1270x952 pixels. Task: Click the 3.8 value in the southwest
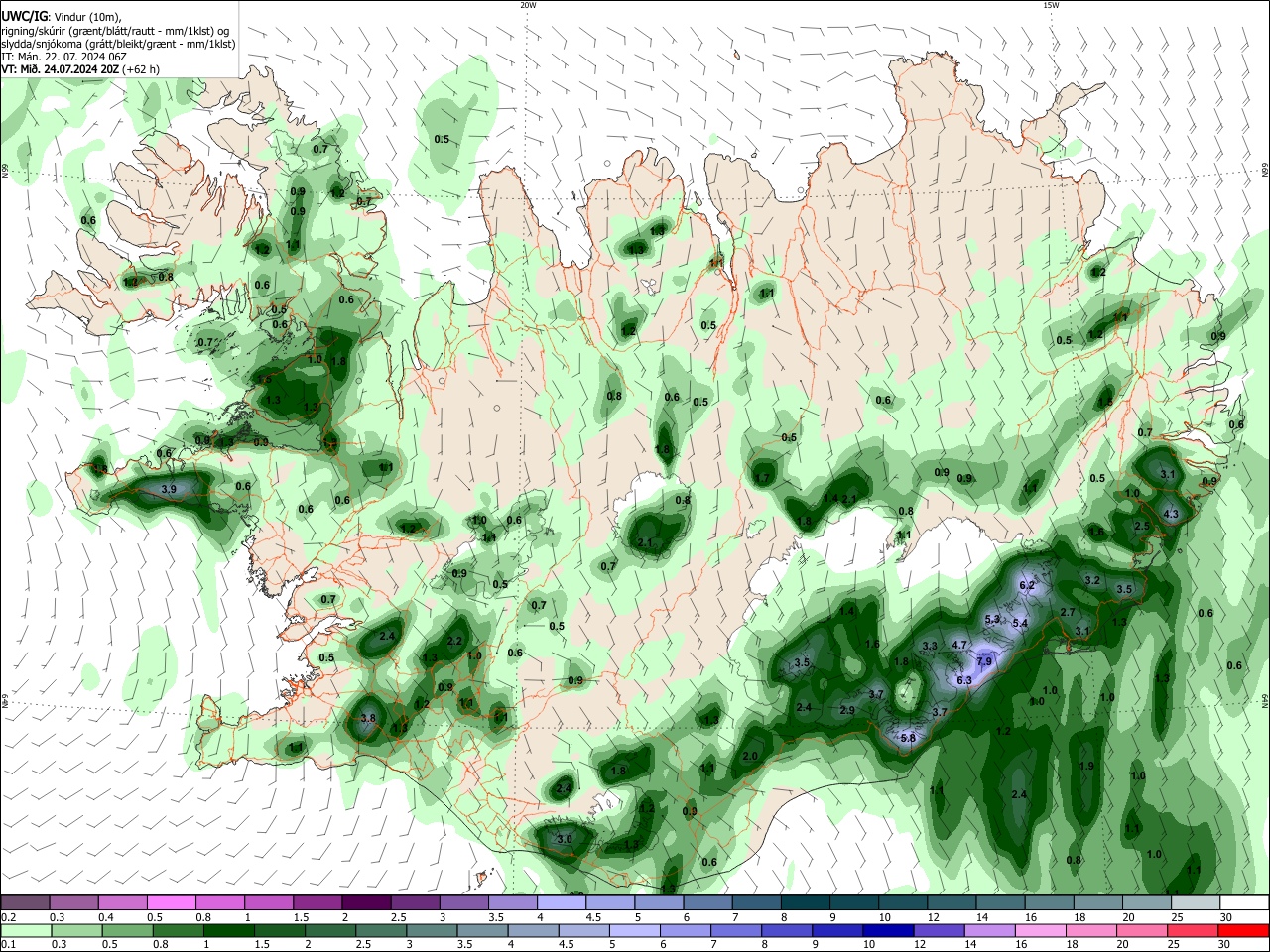pyautogui.click(x=368, y=718)
